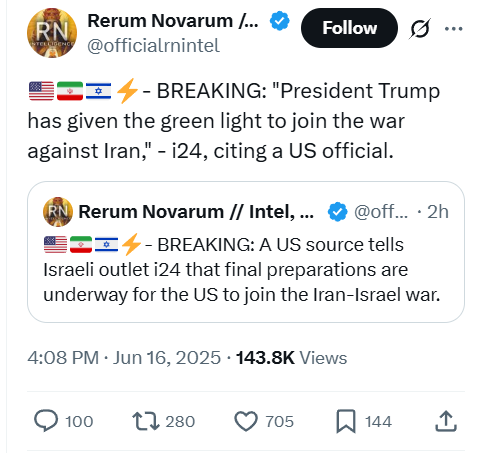Open the RN profile avatar at top

(x=52, y=33)
